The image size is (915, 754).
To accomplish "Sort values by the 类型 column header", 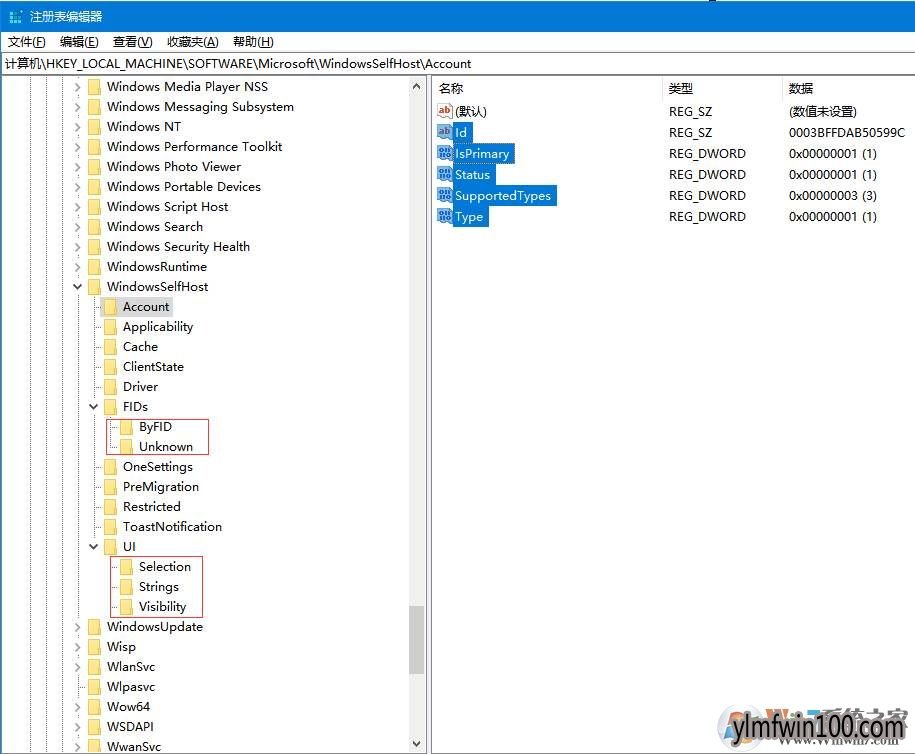I will [722, 88].
